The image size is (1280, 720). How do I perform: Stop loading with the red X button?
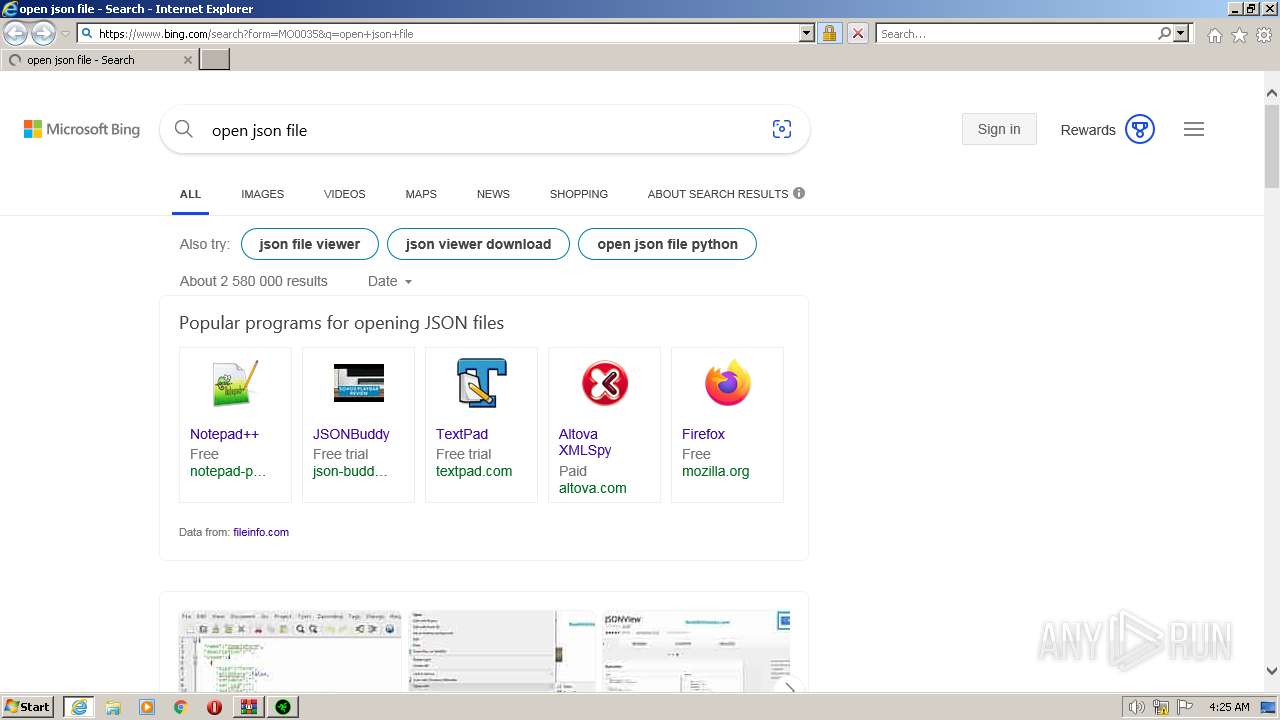(857, 33)
